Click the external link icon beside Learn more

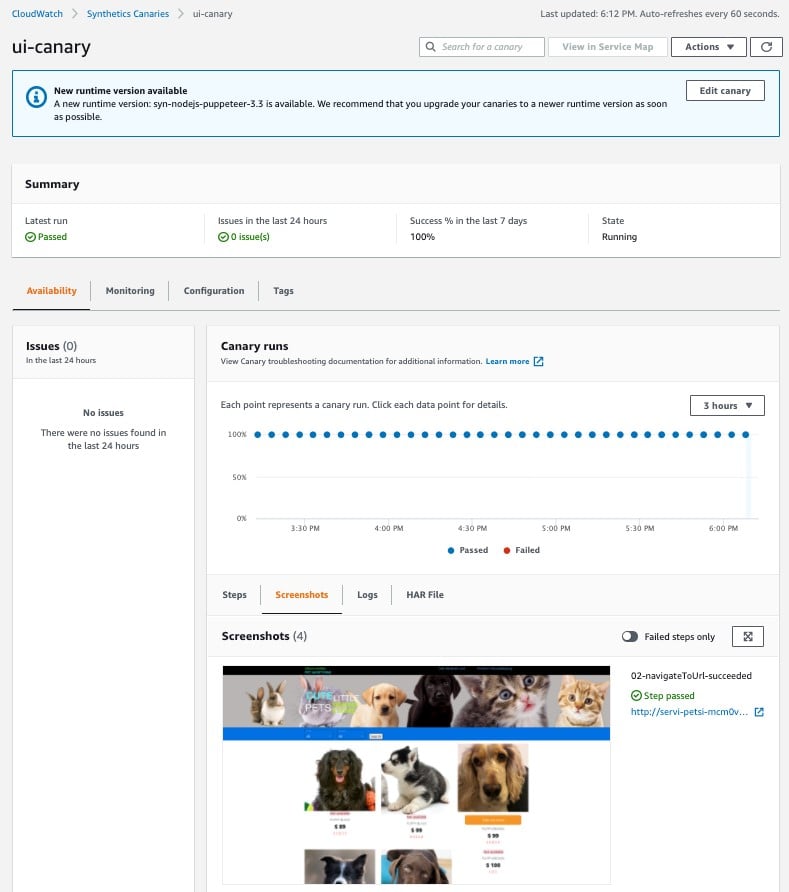[539, 361]
